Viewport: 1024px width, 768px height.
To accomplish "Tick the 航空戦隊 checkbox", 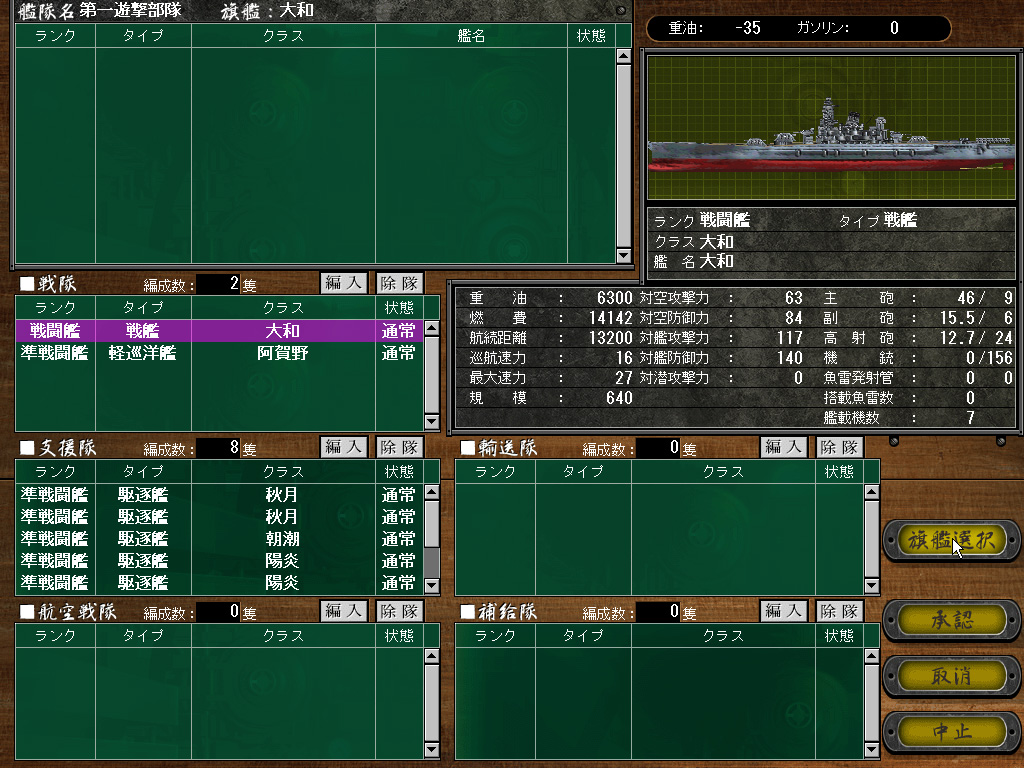I will (27, 612).
